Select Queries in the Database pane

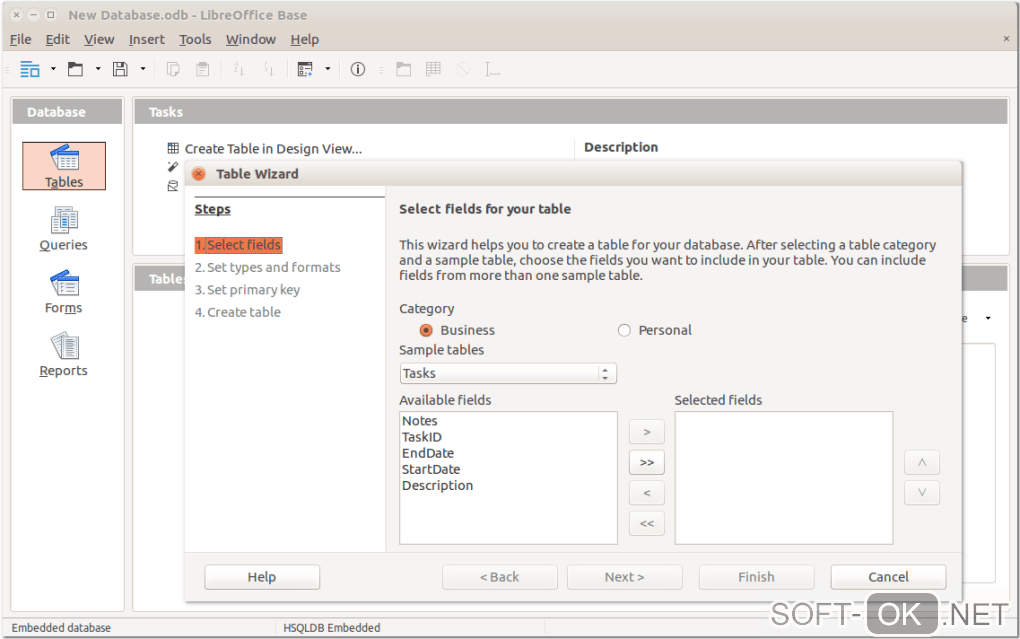63,229
